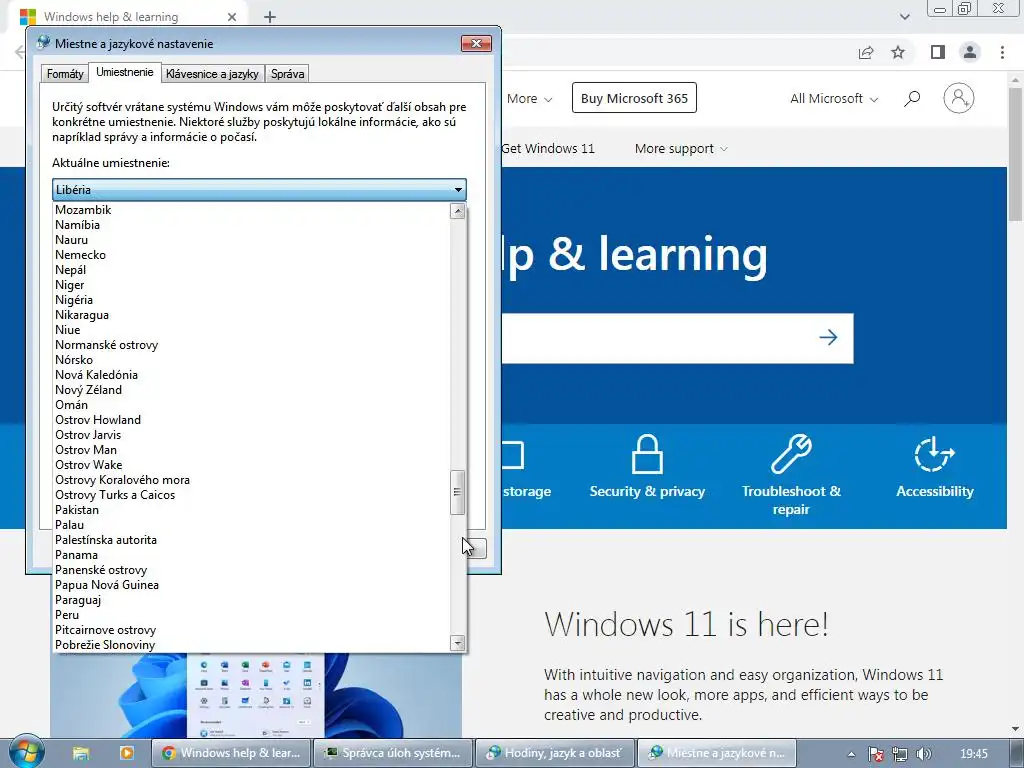
Task: Select Ostrovy Turks a Caicos entry
Action: [x=251, y=495]
